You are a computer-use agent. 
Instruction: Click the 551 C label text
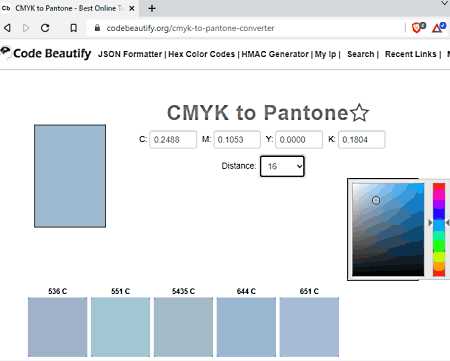[x=121, y=291]
